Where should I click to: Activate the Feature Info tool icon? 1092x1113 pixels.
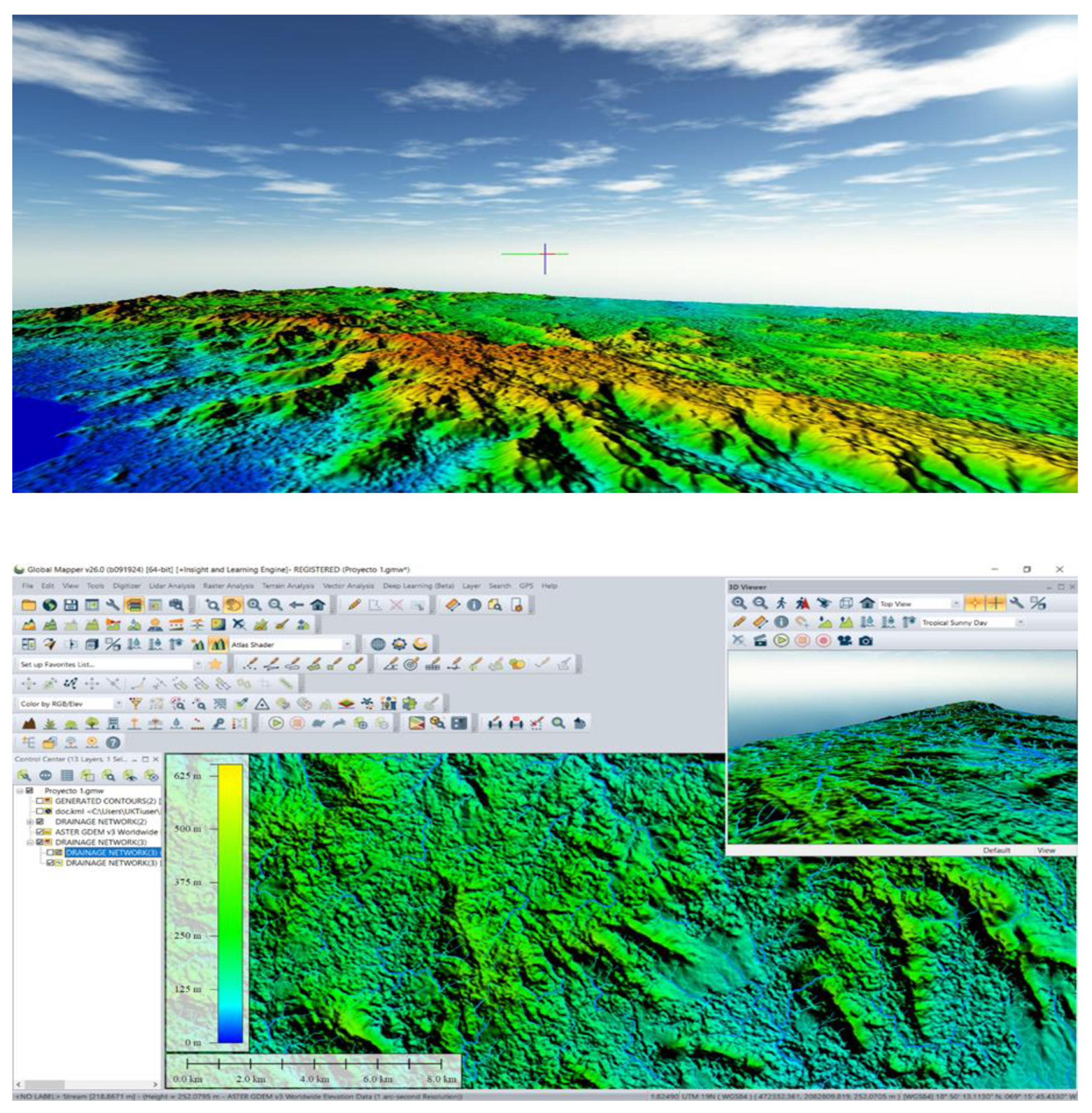pos(474,605)
